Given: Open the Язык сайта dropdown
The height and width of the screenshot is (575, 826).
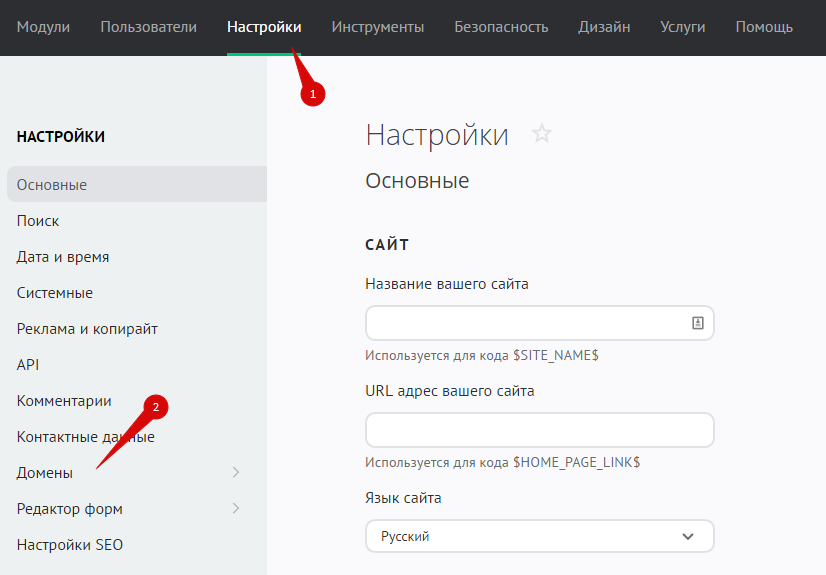Looking at the screenshot, I should 539,536.
